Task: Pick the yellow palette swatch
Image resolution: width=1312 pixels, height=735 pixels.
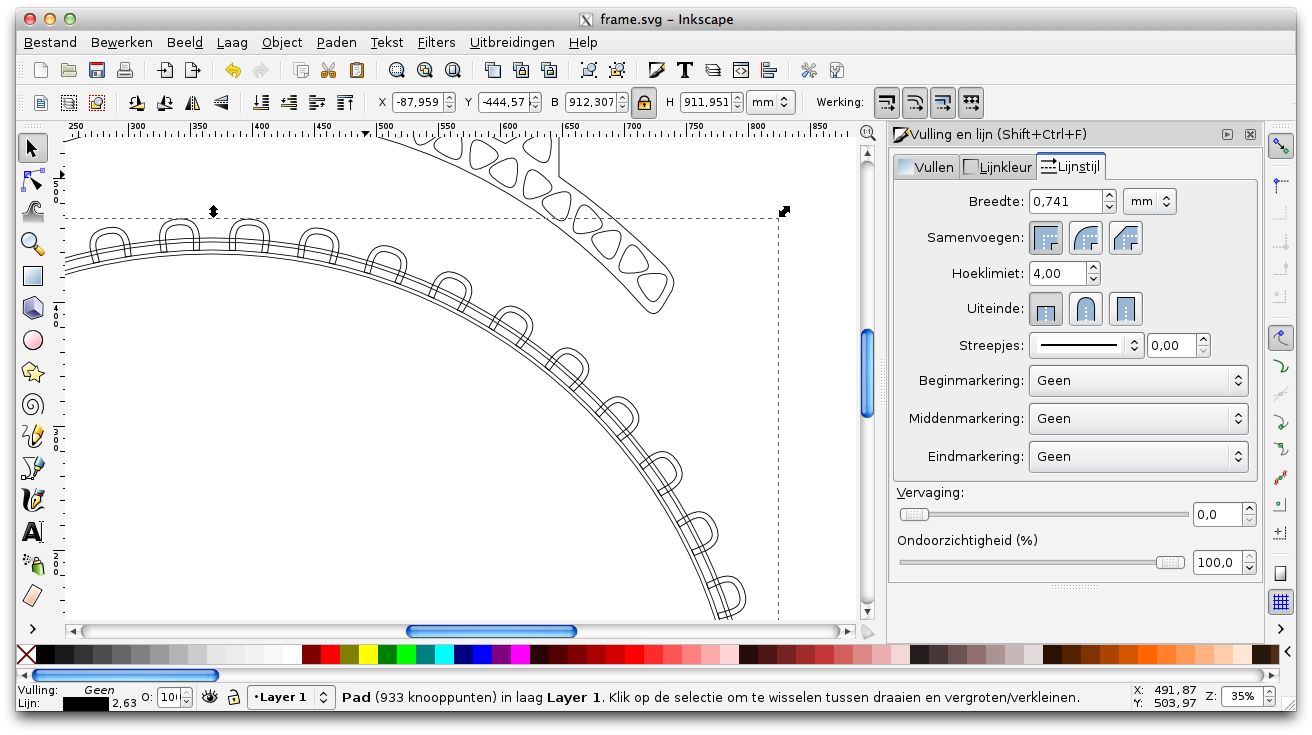Action: [x=368, y=654]
